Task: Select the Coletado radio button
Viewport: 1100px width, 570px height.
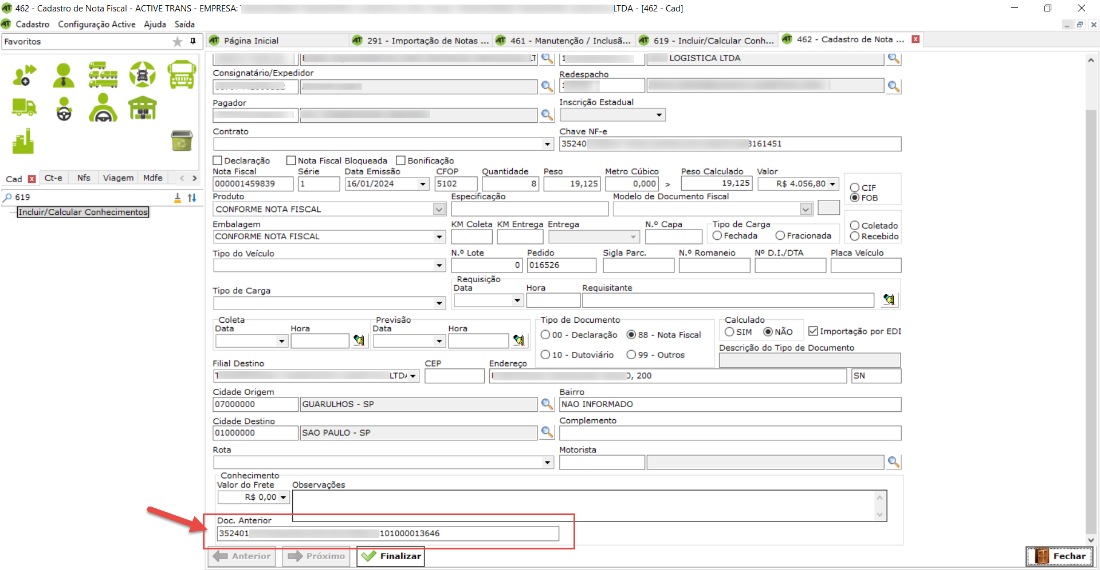Action: 854,226
